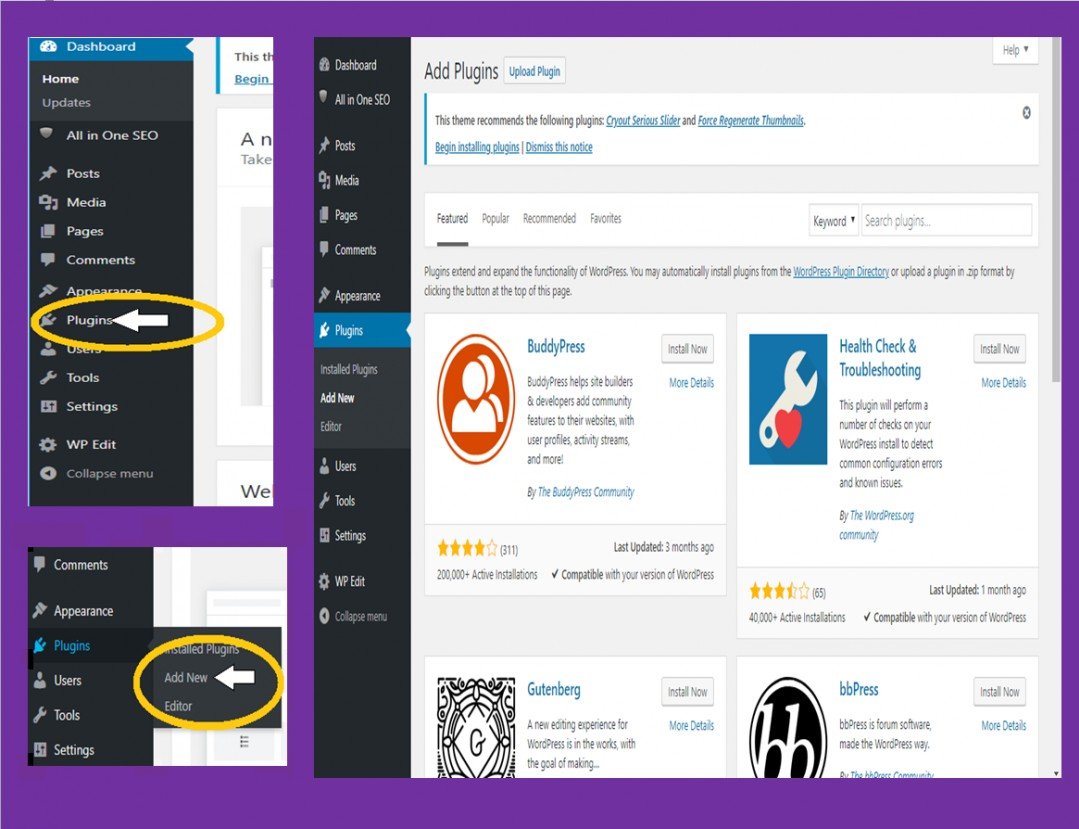Open More Details for bbPress
Viewport: 1079px width, 829px height.
pos(1003,725)
